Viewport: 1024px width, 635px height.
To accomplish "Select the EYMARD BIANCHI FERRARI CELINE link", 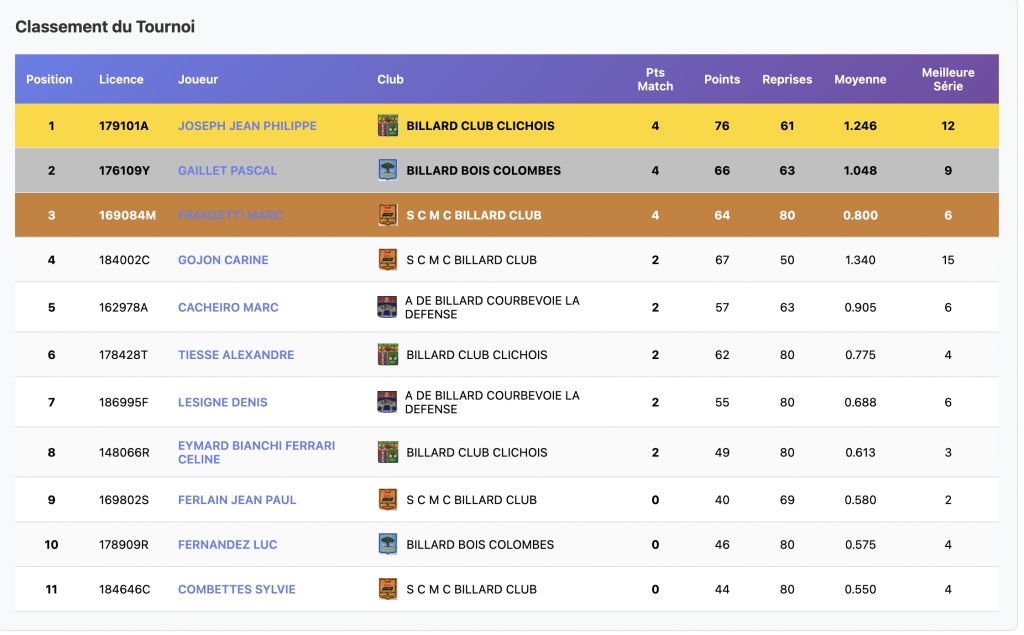I will pyautogui.click(x=256, y=452).
